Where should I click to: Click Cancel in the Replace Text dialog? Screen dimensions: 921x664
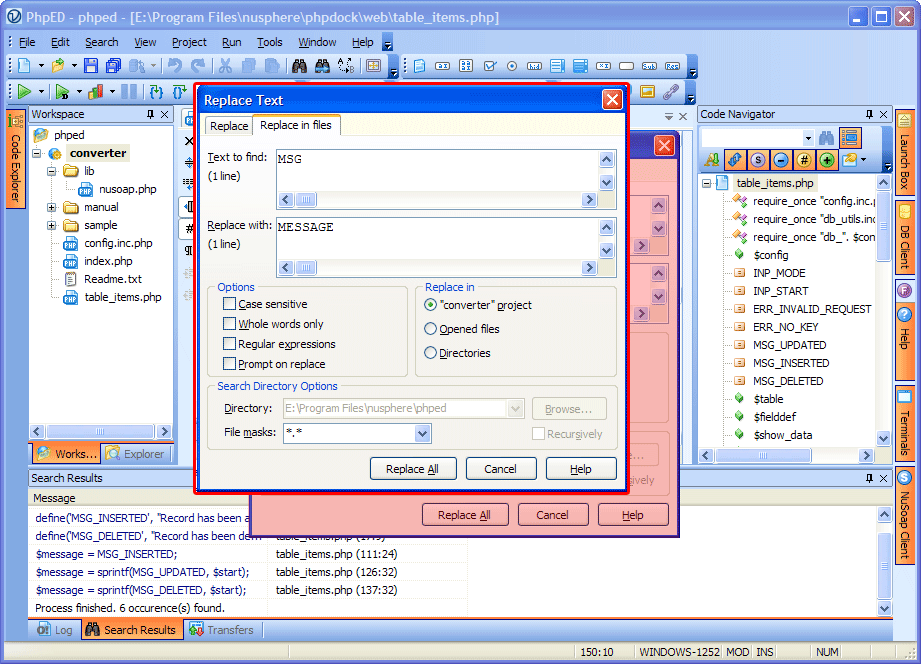point(500,469)
